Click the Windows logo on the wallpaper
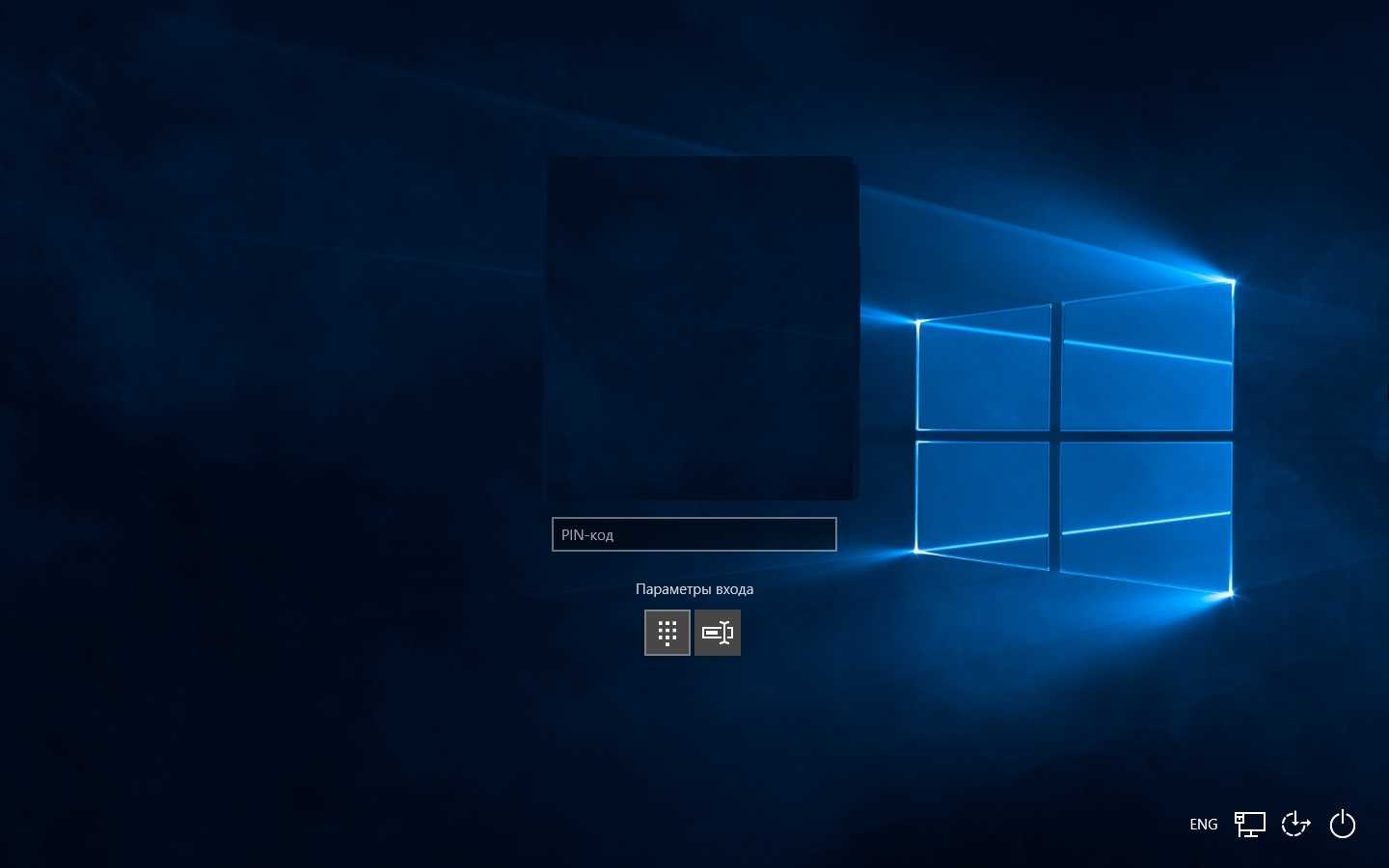Screen dimensions: 1389x868 [1075, 437]
